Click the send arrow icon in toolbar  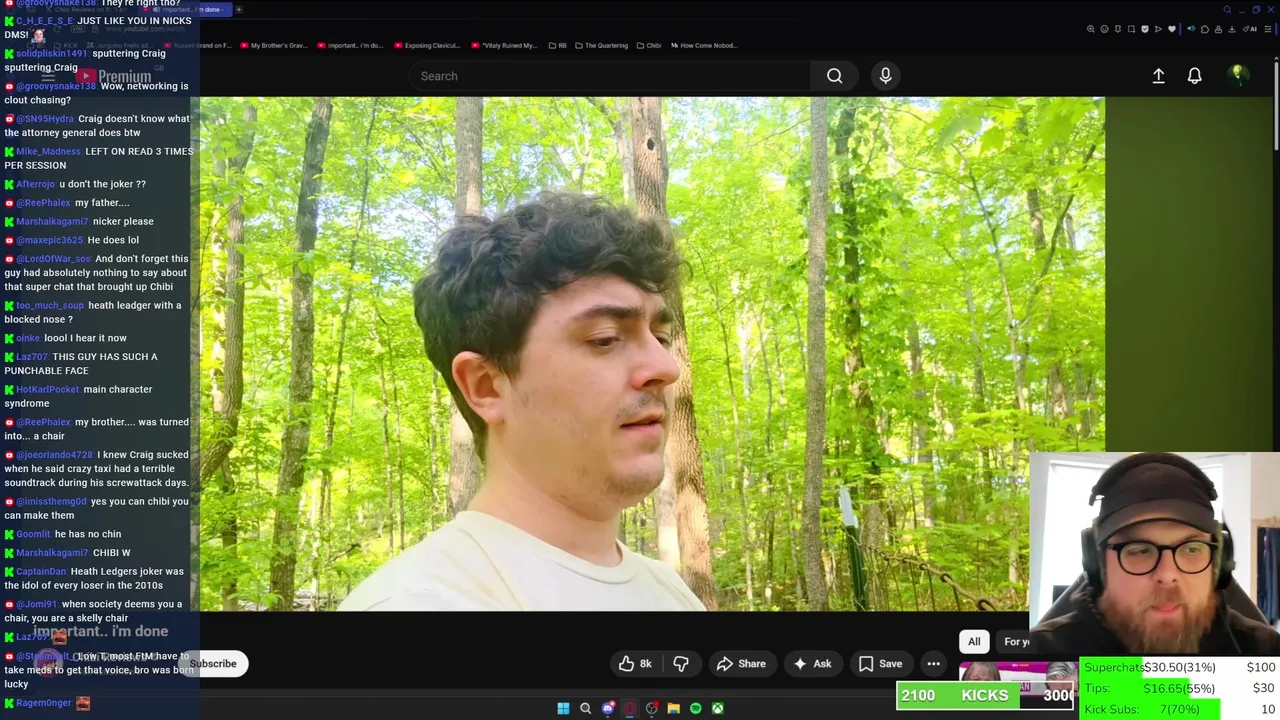[1158, 29]
